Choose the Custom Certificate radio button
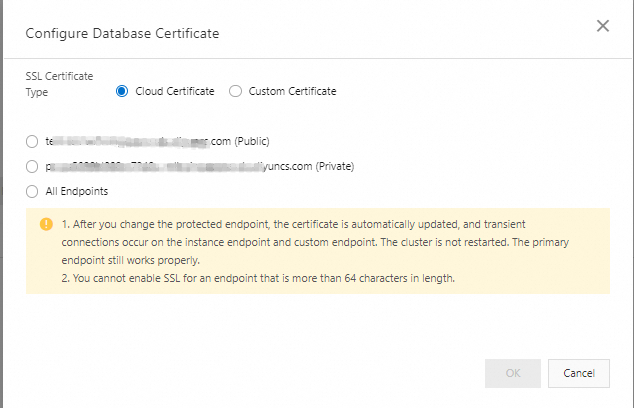 pyautogui.click(x=236, y=91)
